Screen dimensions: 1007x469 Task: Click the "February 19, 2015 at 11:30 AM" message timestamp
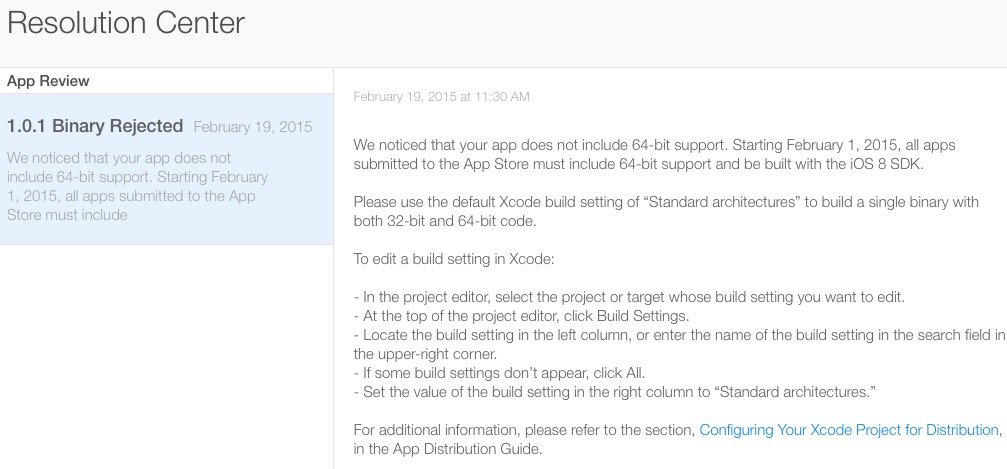[441, 97]
